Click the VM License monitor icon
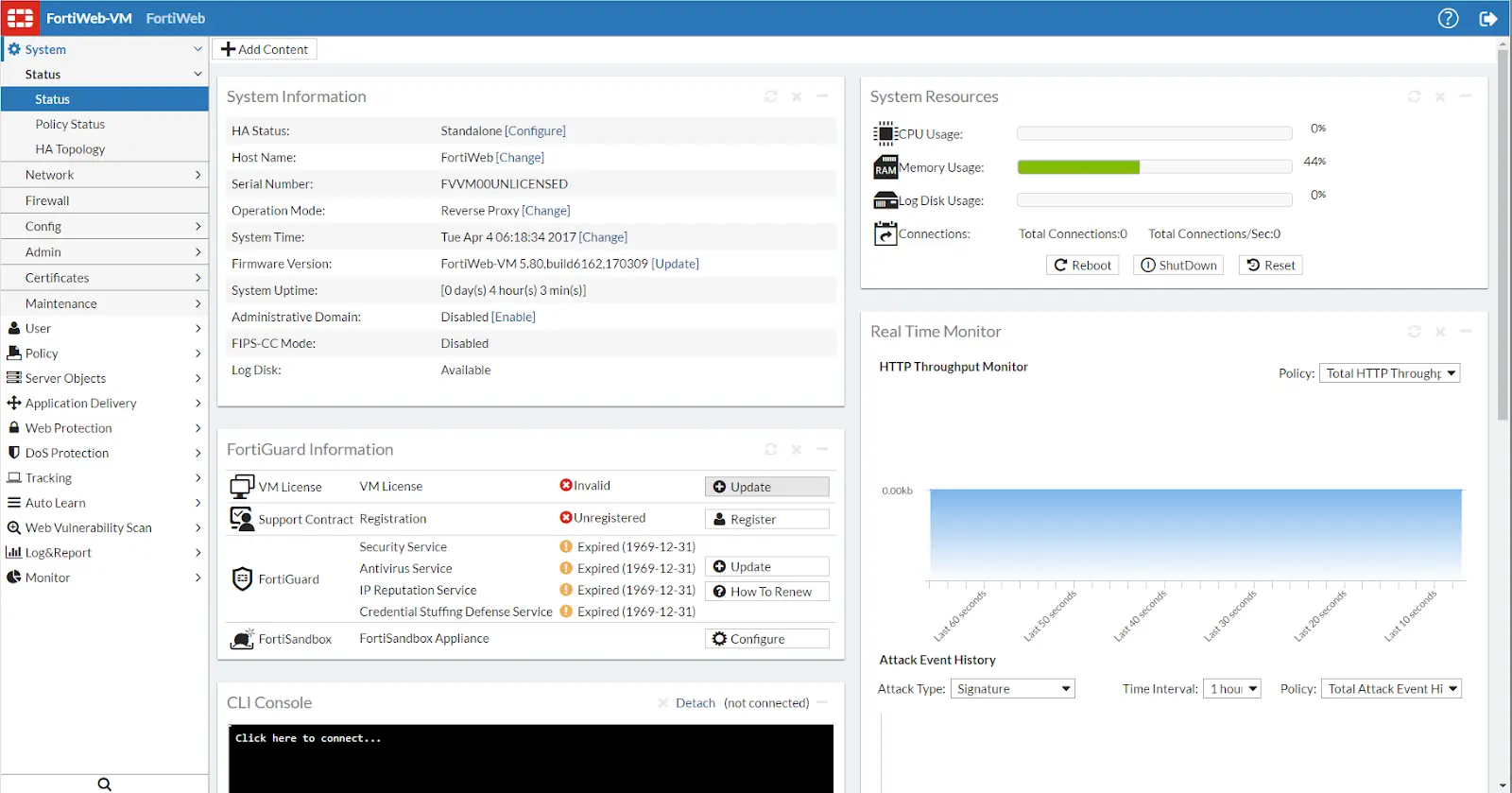This screenshot has width=1512, height=793. click(243, 486)
